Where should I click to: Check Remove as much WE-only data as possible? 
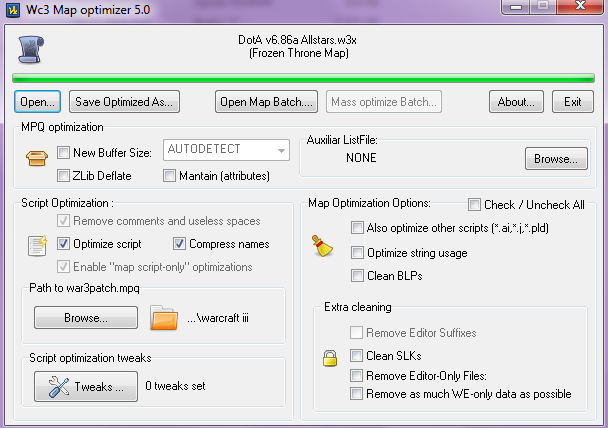click(x=356, y=393)
